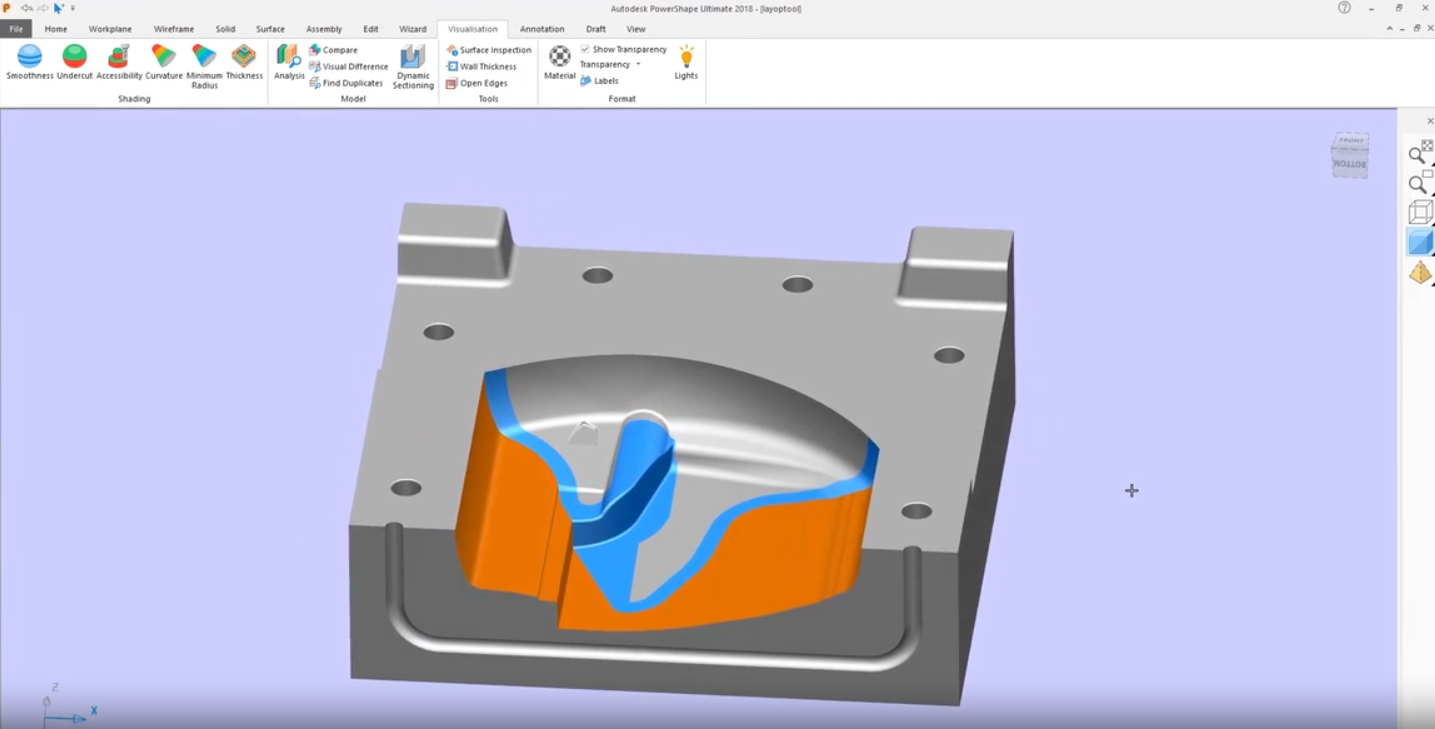1435x729 pixels.
Task: Launch the Dynamic Sectioning tool
Action: pyautogui.click(x=413, y=66)
